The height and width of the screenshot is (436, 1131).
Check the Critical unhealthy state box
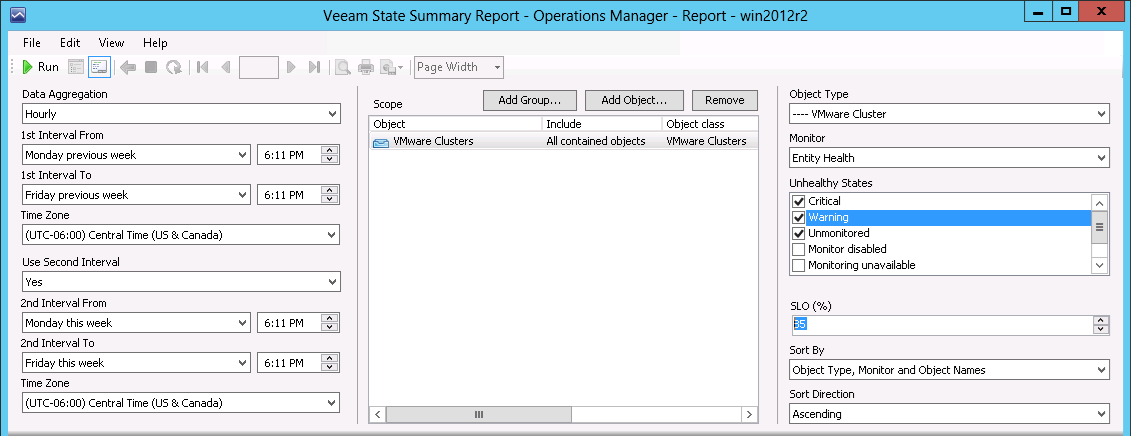click(798, 201)
